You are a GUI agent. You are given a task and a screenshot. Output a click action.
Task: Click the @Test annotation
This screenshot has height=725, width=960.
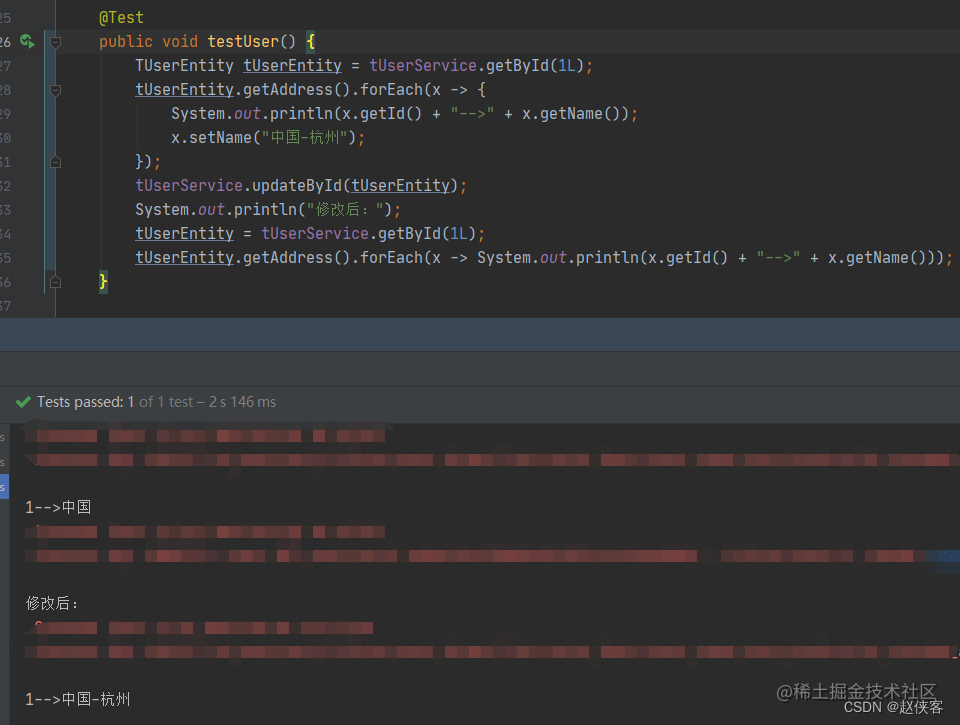[x=121, y=17]
